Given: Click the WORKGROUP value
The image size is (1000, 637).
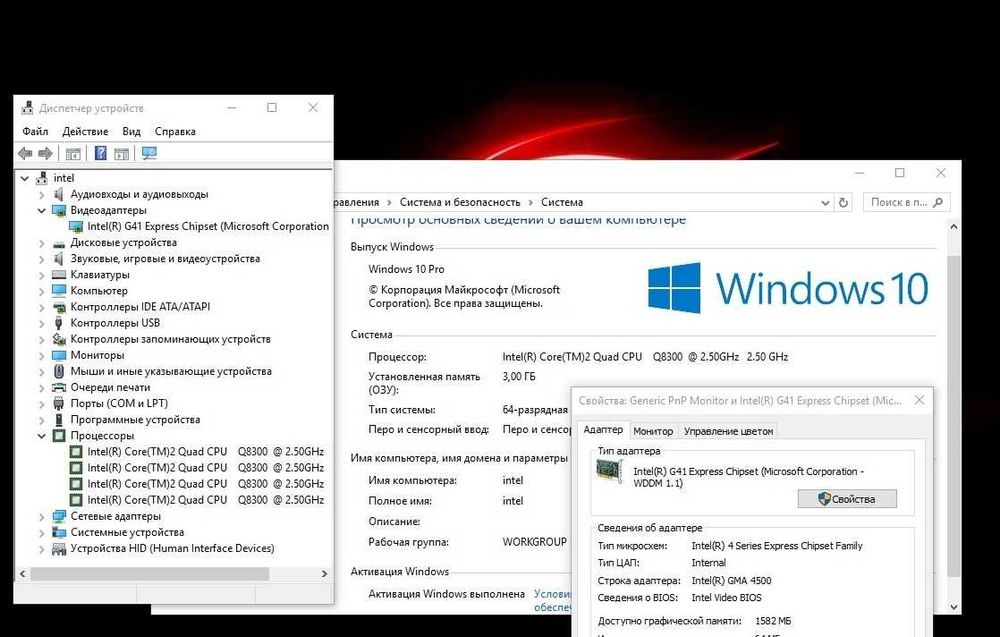Looking at the screenshot, I should click(534, 542).
